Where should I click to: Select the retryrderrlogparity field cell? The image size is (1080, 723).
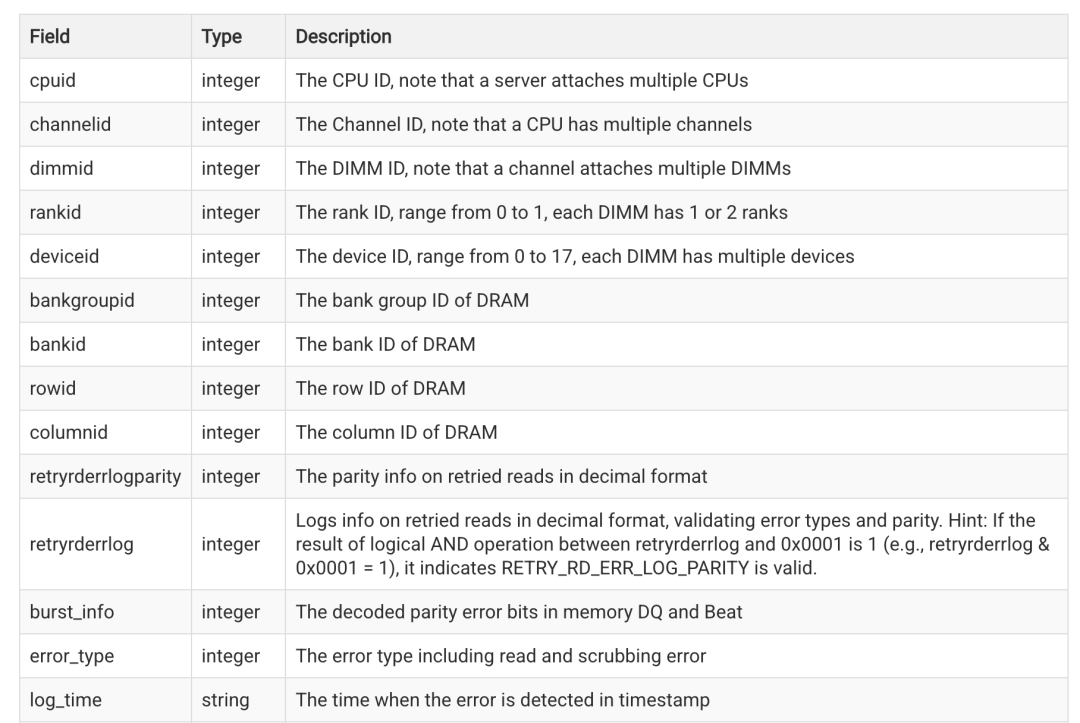pos(105,476)
